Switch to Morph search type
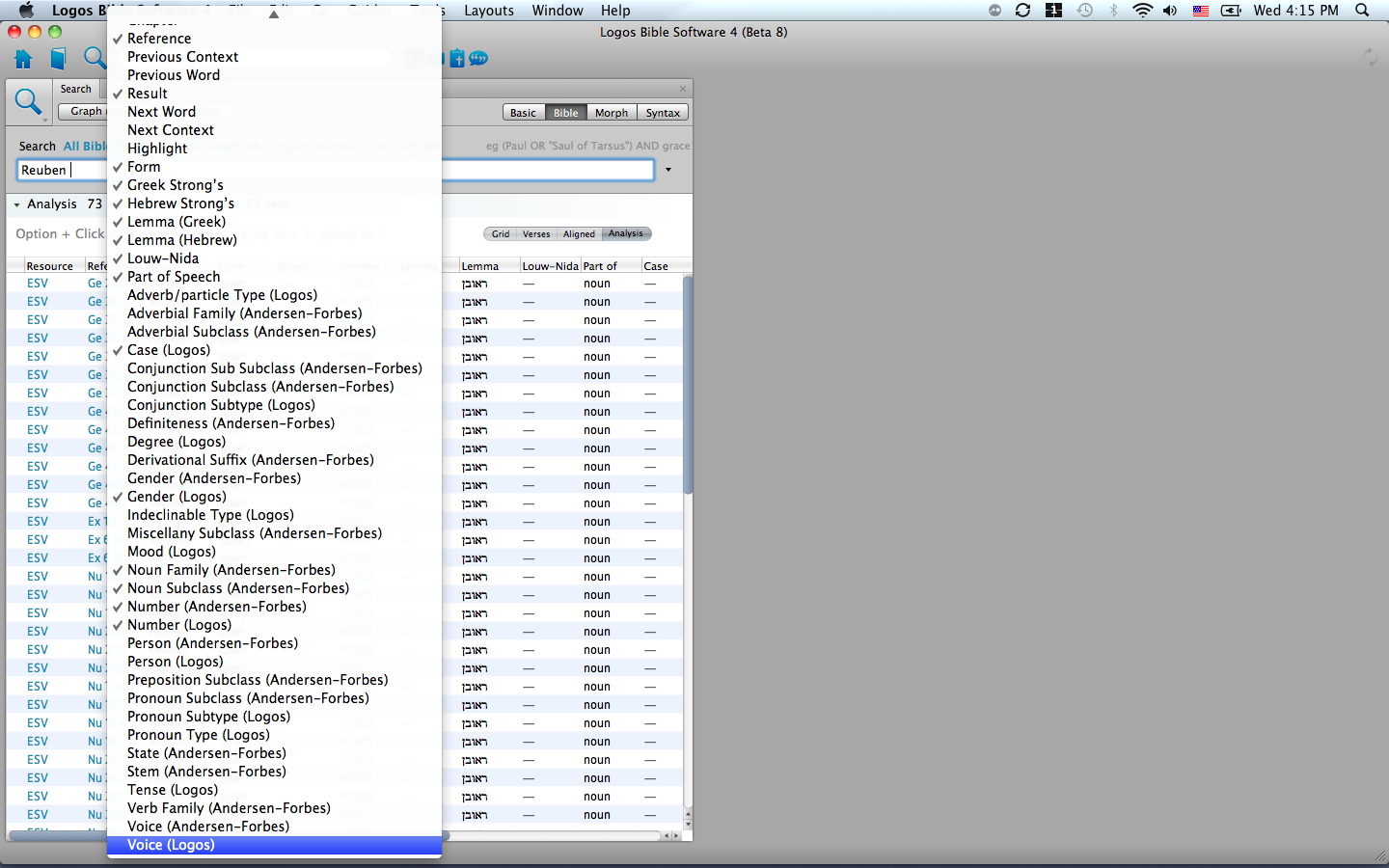Screen dimensions: 1389x868 (612, 113)
